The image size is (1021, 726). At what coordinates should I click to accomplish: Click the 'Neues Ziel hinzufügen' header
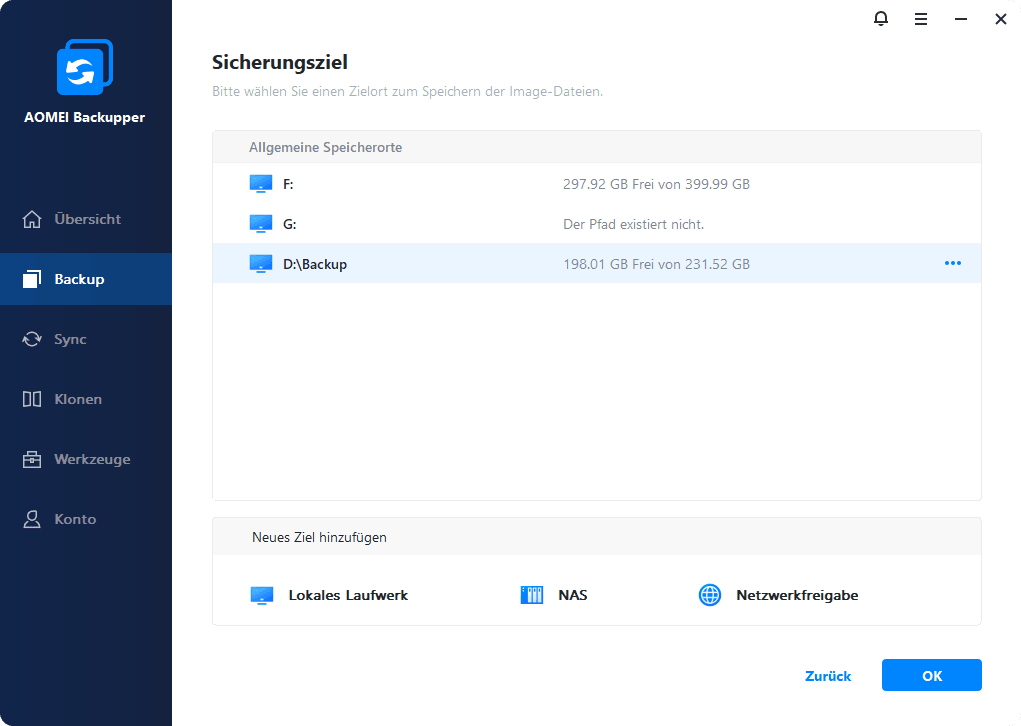pyautogui.click(x=319, y=537)
